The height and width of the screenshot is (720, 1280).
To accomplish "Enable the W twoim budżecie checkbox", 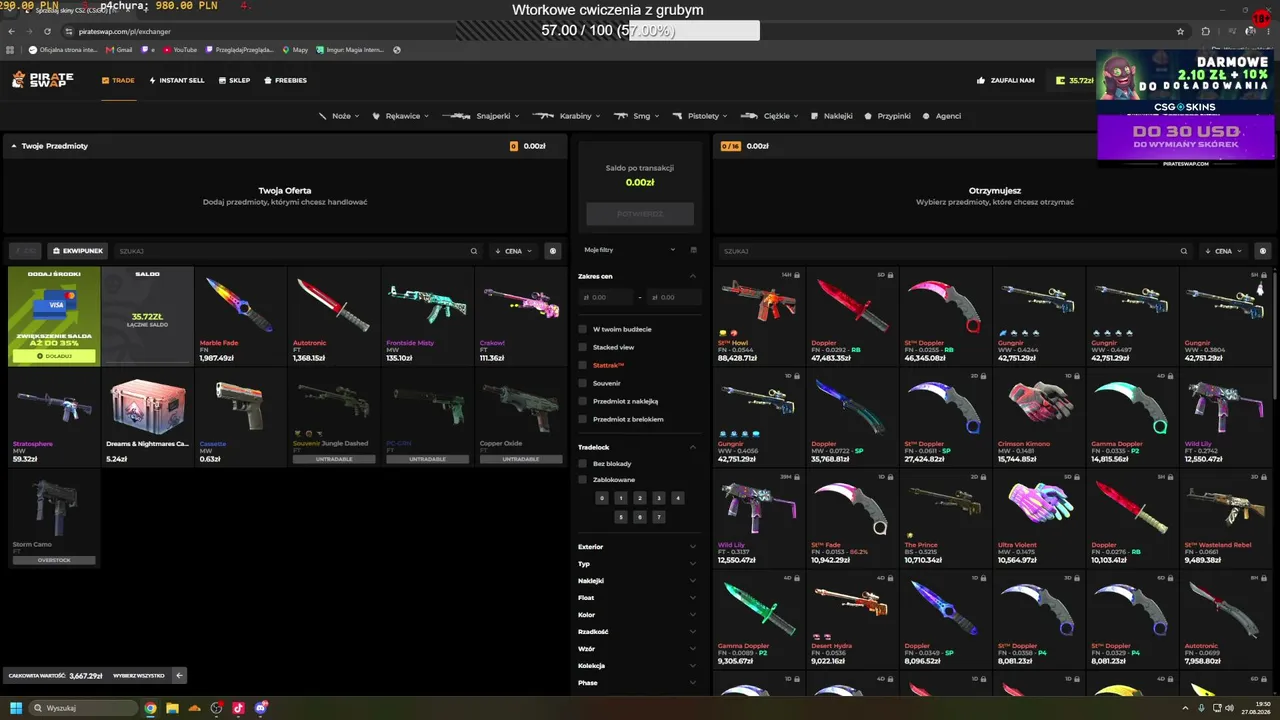I will tap(583, 329).
